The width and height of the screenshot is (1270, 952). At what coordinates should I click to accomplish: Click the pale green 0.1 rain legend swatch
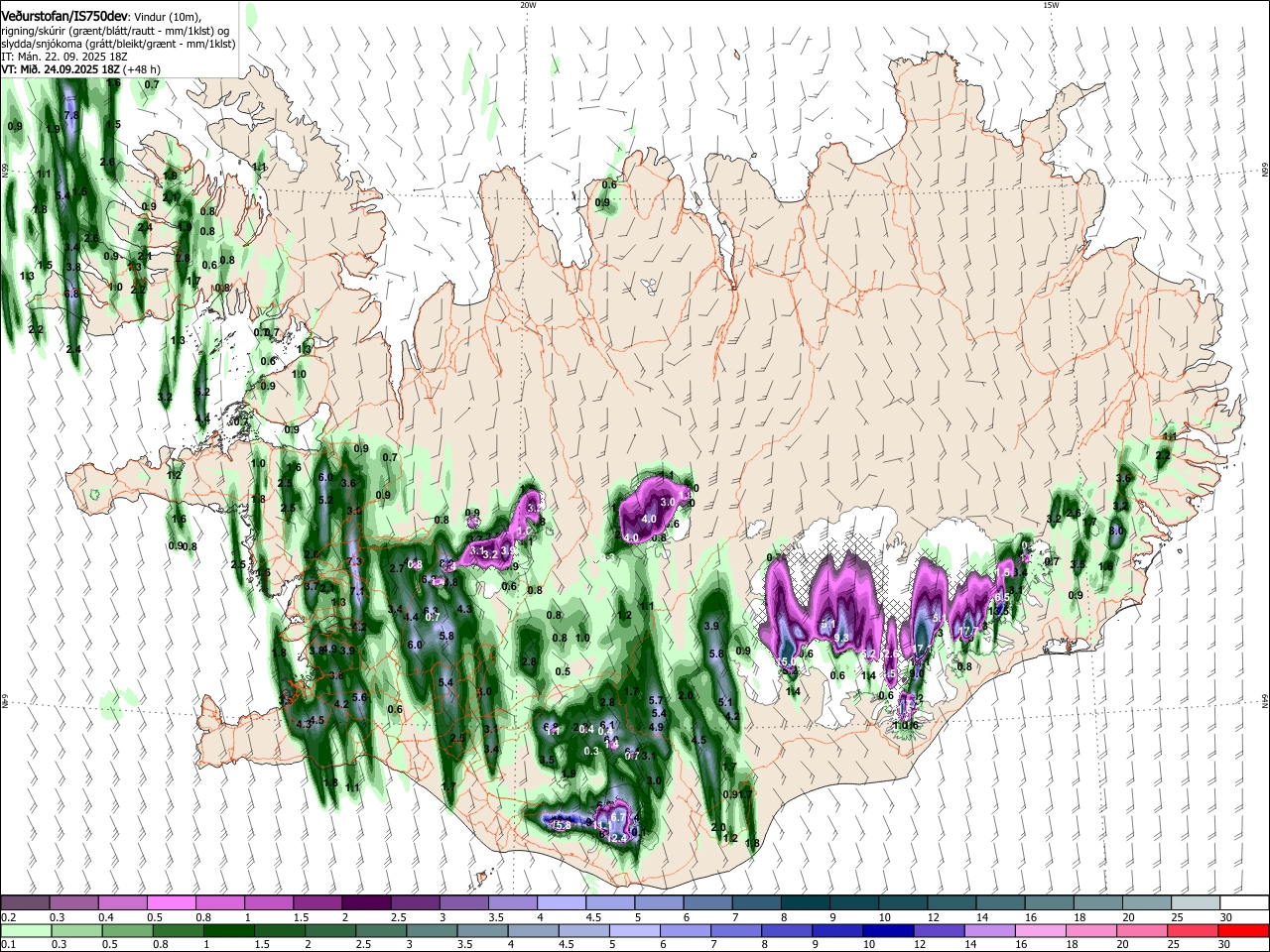(26, 930)
